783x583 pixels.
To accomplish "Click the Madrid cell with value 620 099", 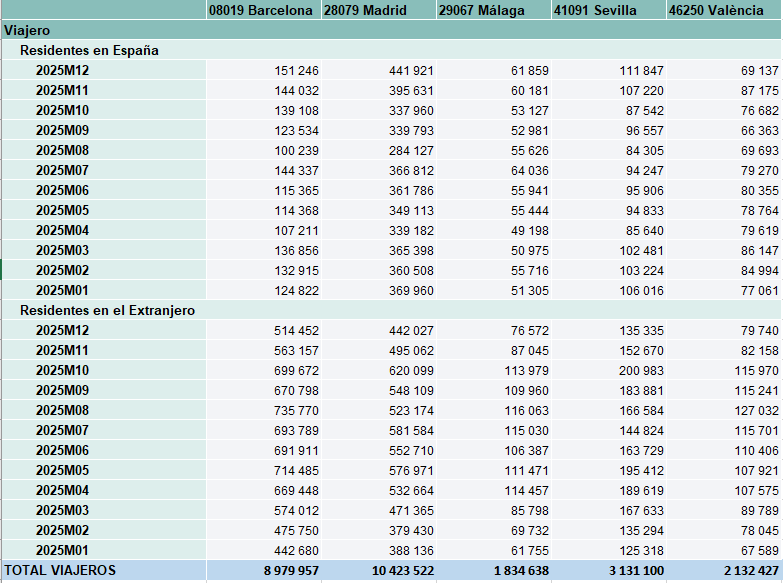I will click(409, 370).
